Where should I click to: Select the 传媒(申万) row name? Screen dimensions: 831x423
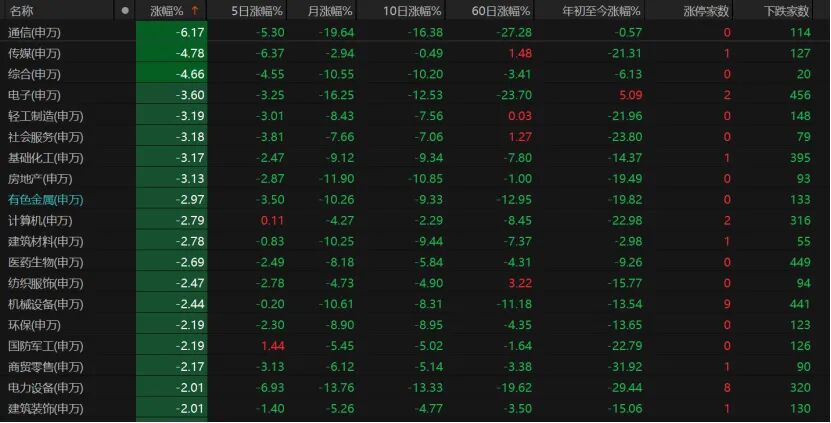point(34,54)
